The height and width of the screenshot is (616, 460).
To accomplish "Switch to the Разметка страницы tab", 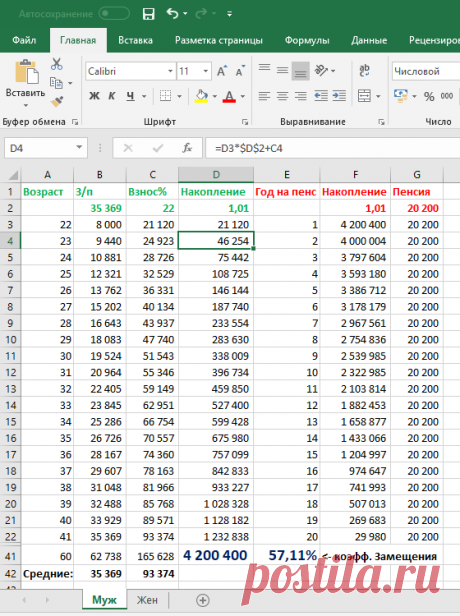I will (219, 40).
